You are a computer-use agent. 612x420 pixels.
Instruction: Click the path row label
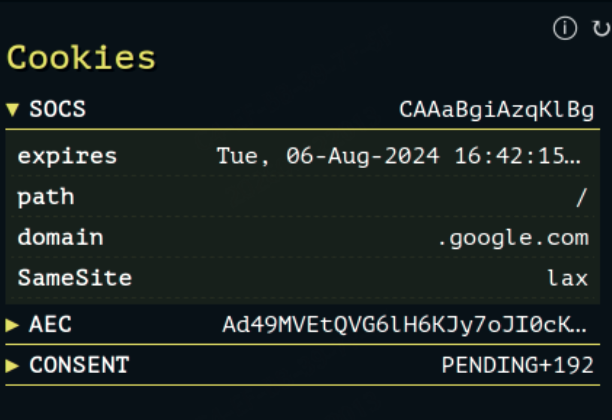pyautogui.click(x=46, y=197)
